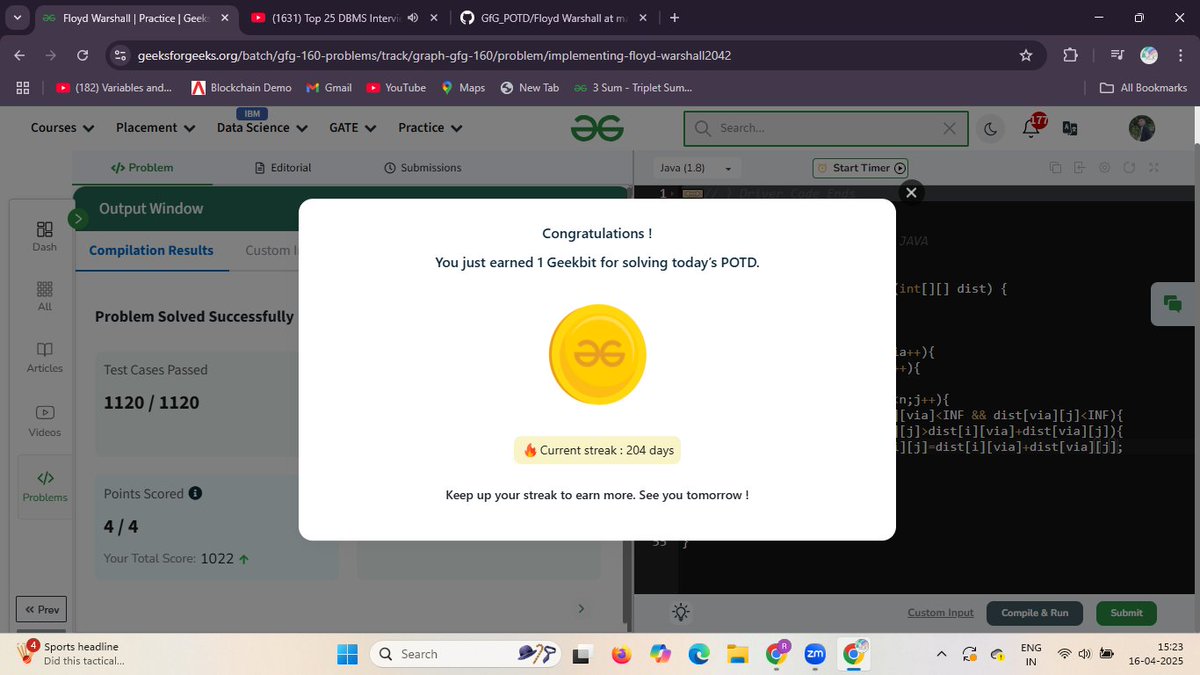Open Windows Start menu
The image size is (1200, 675).
[x=347, y=654]
